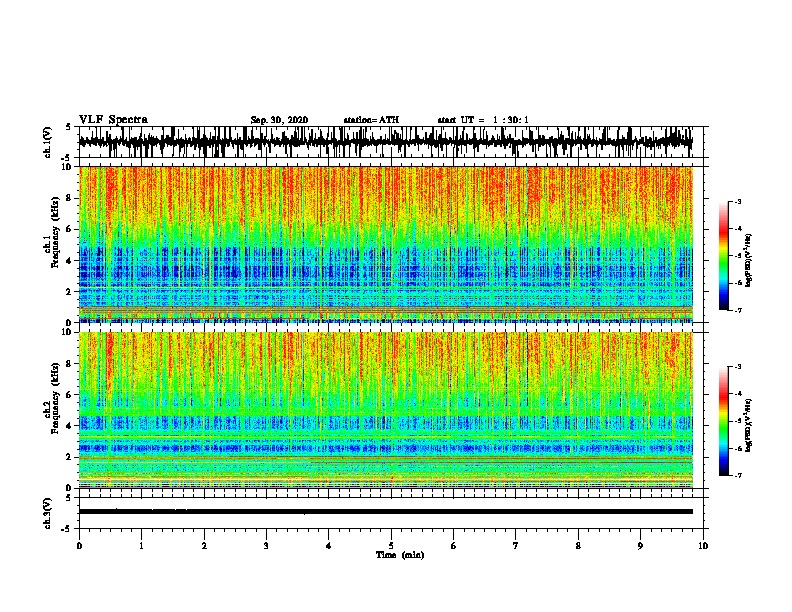Click the "4" kHz tick on ch.1 frequency axis

click(x=70, y=261)
